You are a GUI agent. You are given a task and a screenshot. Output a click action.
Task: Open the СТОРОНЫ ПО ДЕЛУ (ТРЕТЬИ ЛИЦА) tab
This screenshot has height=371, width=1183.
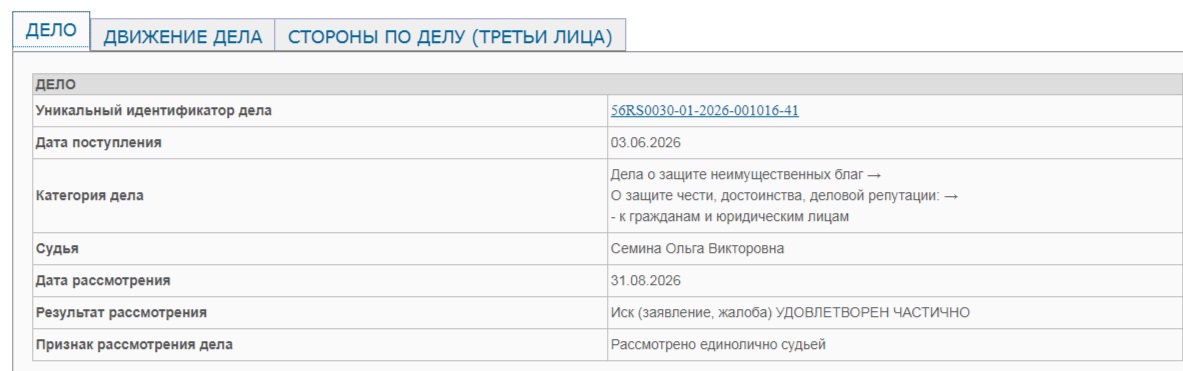point(450,35)
